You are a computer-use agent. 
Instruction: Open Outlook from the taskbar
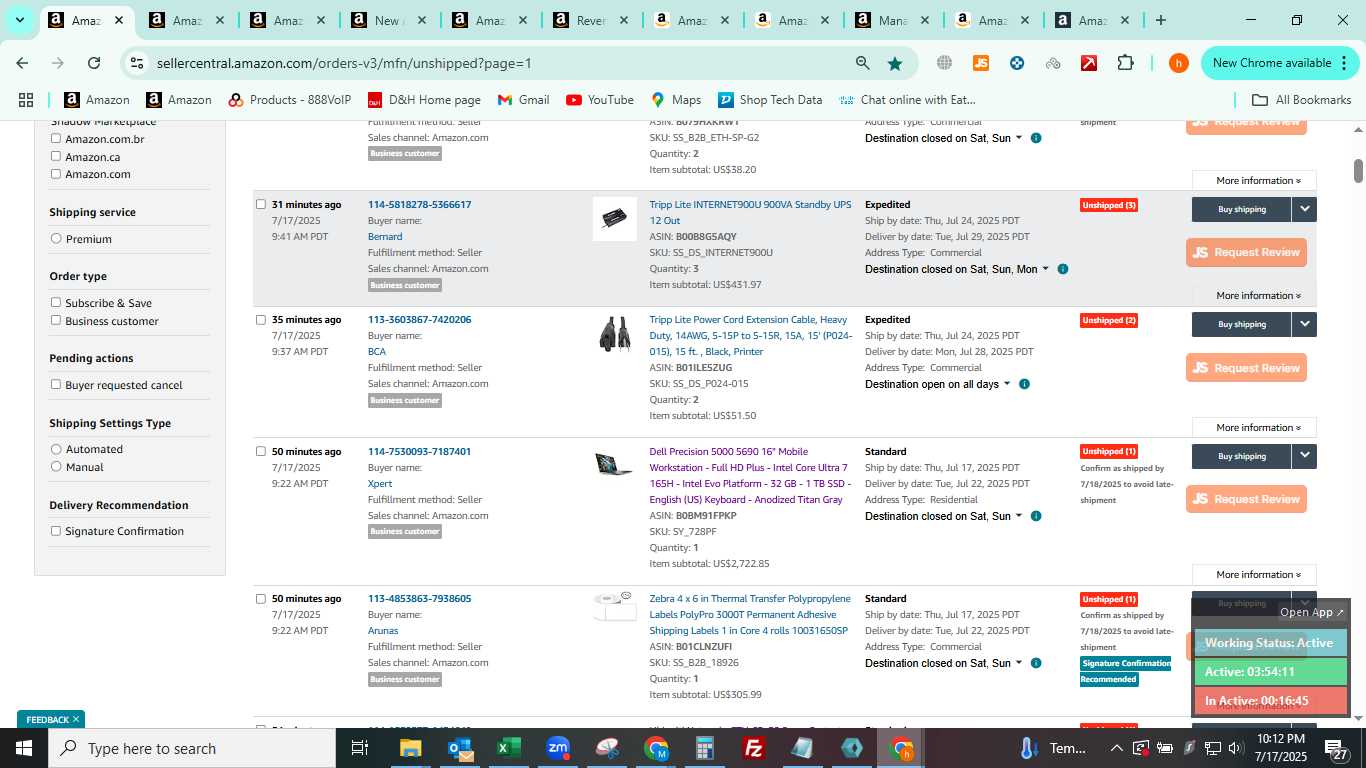[x=460, y=748]
